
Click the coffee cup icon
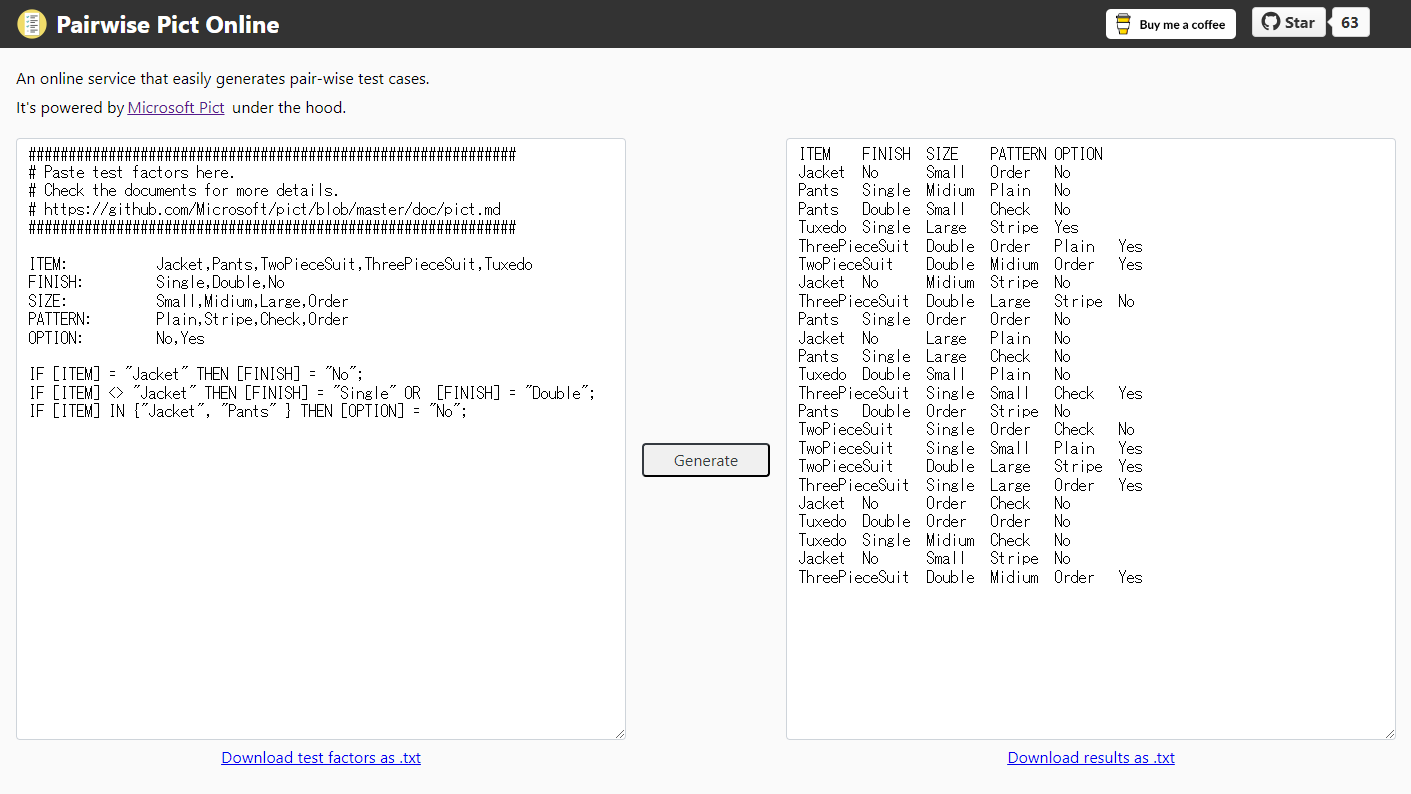[1123, 24]
